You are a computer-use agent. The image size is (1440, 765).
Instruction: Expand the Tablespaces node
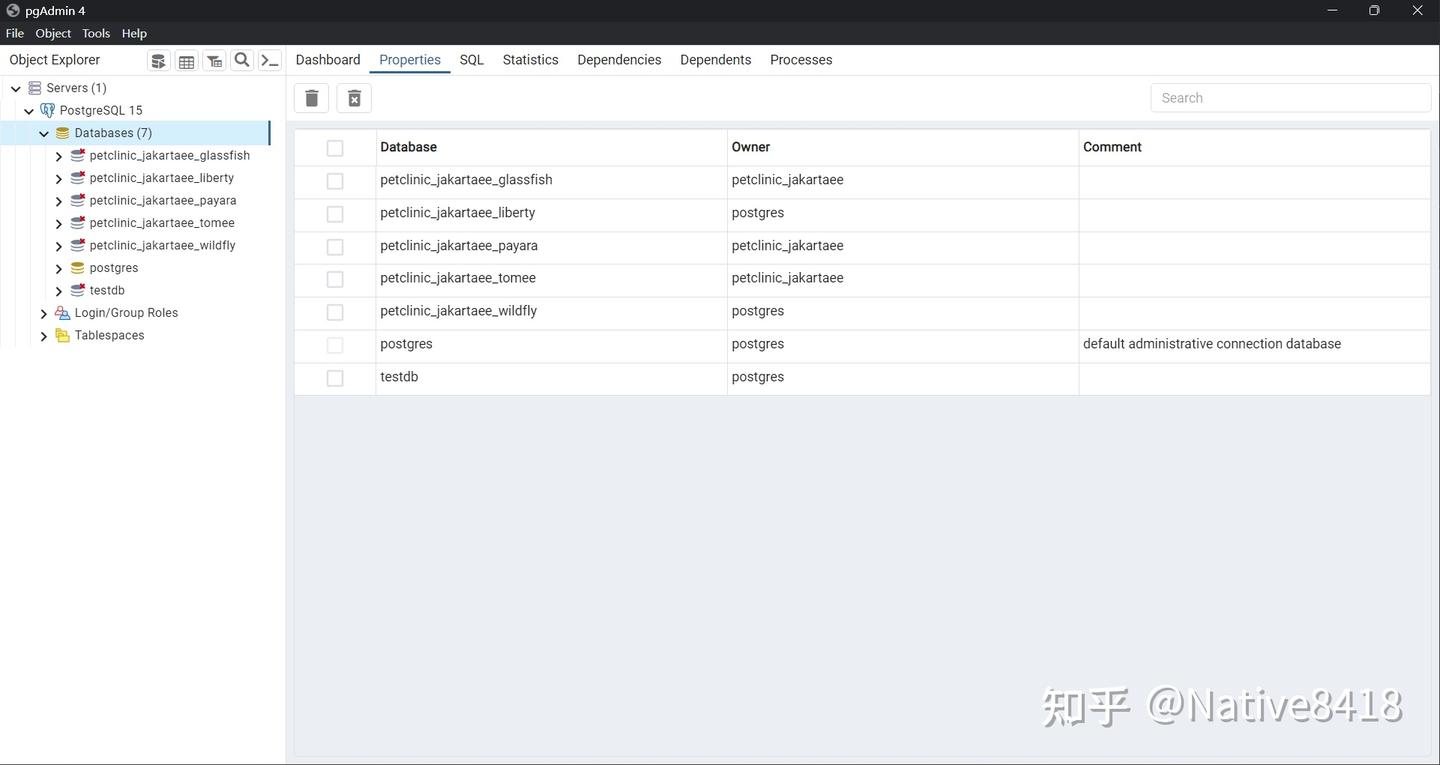pyautogui.click(x=44, y=336)
